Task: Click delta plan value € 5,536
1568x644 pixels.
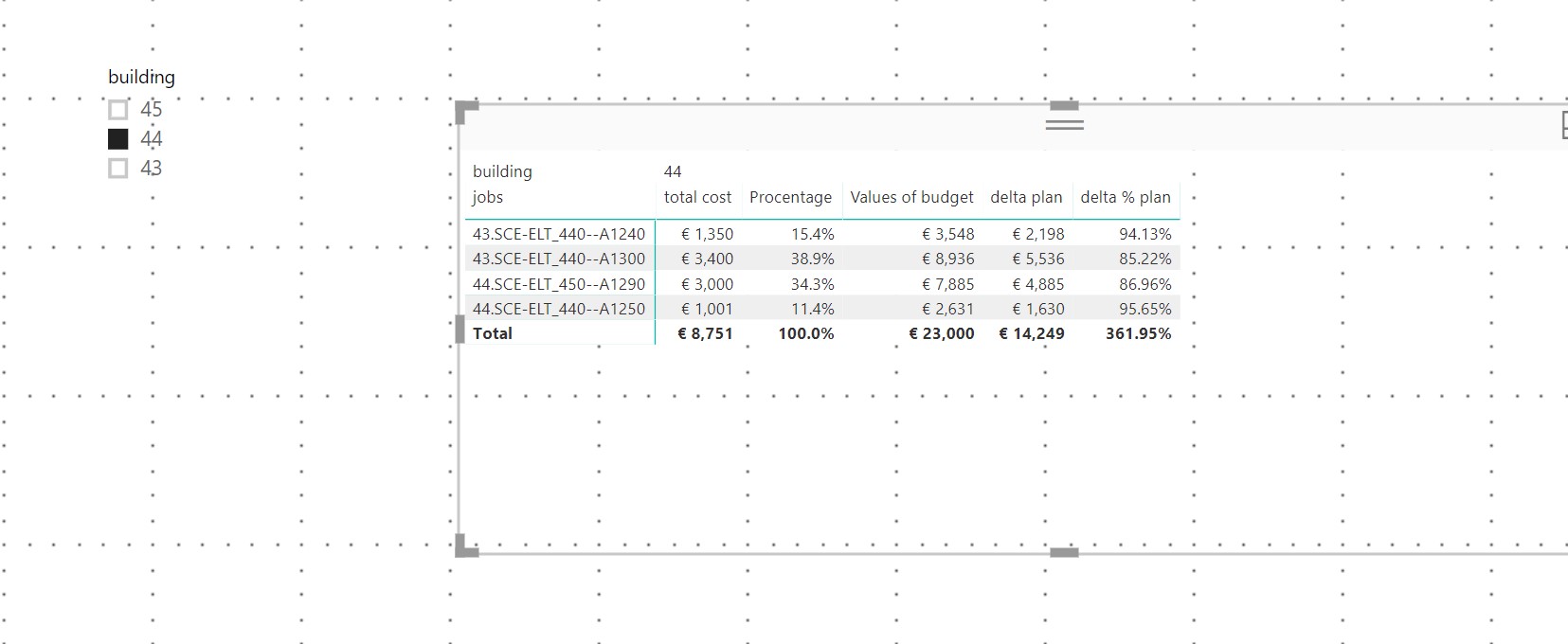Action: tap(1038, 259)
